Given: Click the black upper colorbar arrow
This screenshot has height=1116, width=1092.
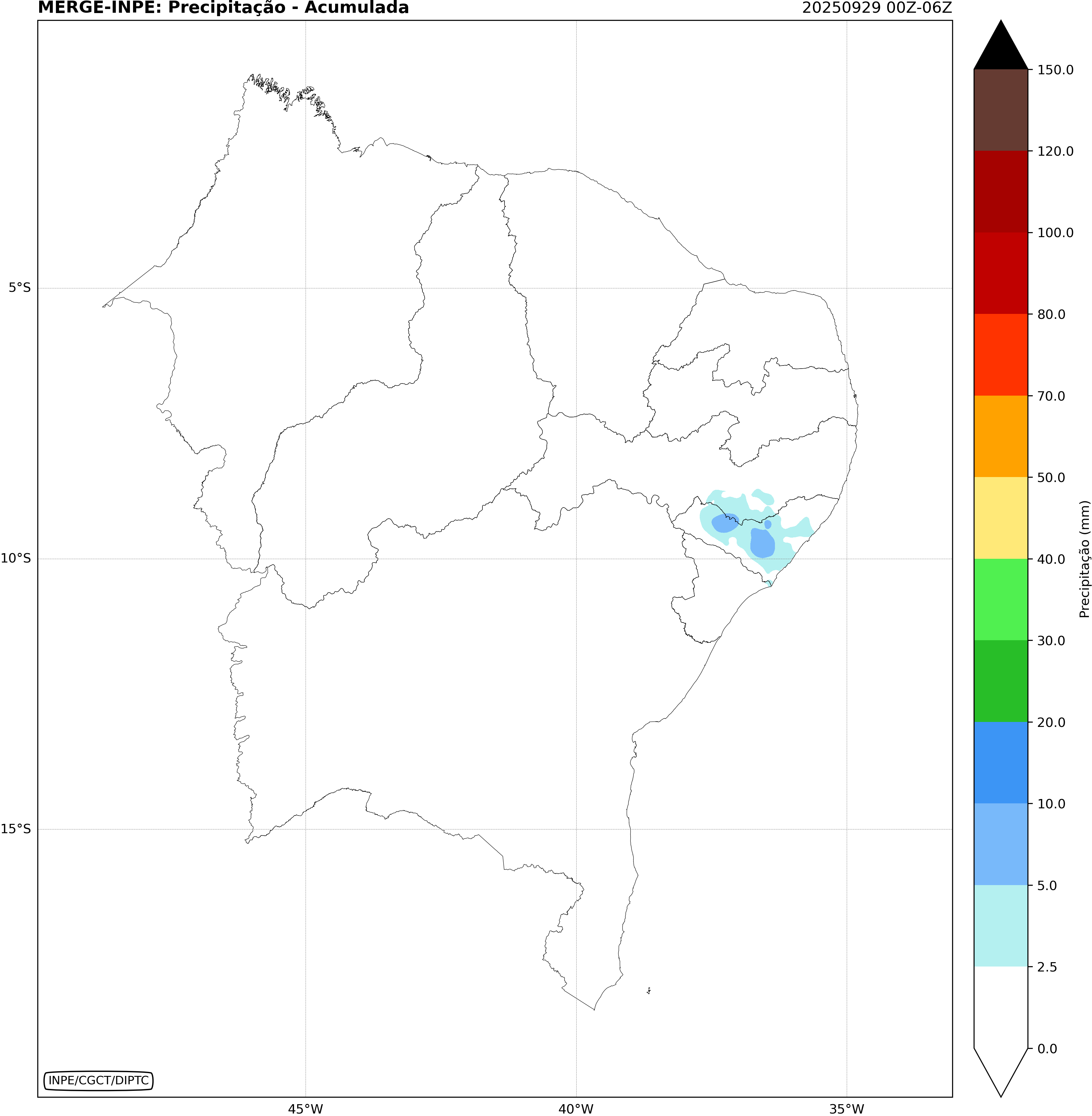Looking at the screenshot, I should point(1001,52).
